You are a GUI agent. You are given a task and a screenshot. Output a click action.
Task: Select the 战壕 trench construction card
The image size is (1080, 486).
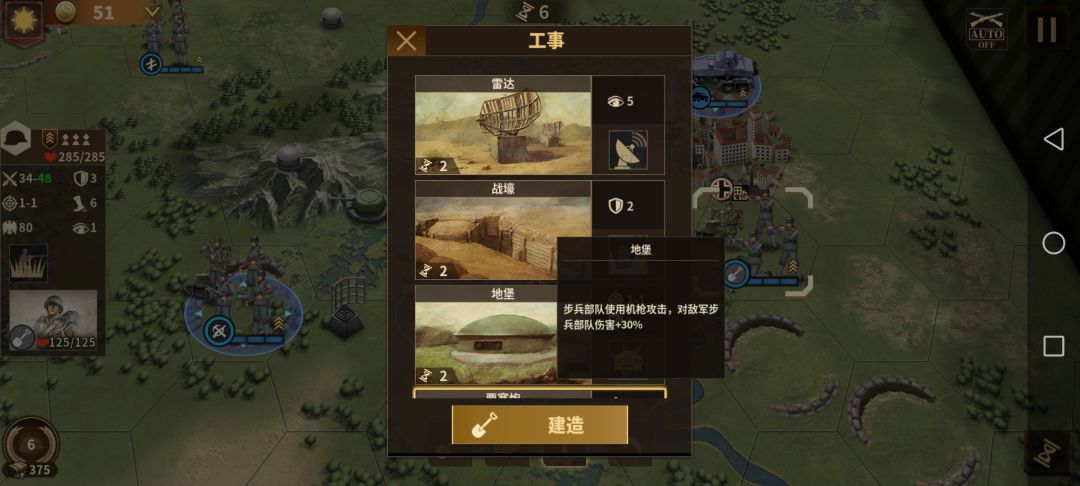point(503,229)
